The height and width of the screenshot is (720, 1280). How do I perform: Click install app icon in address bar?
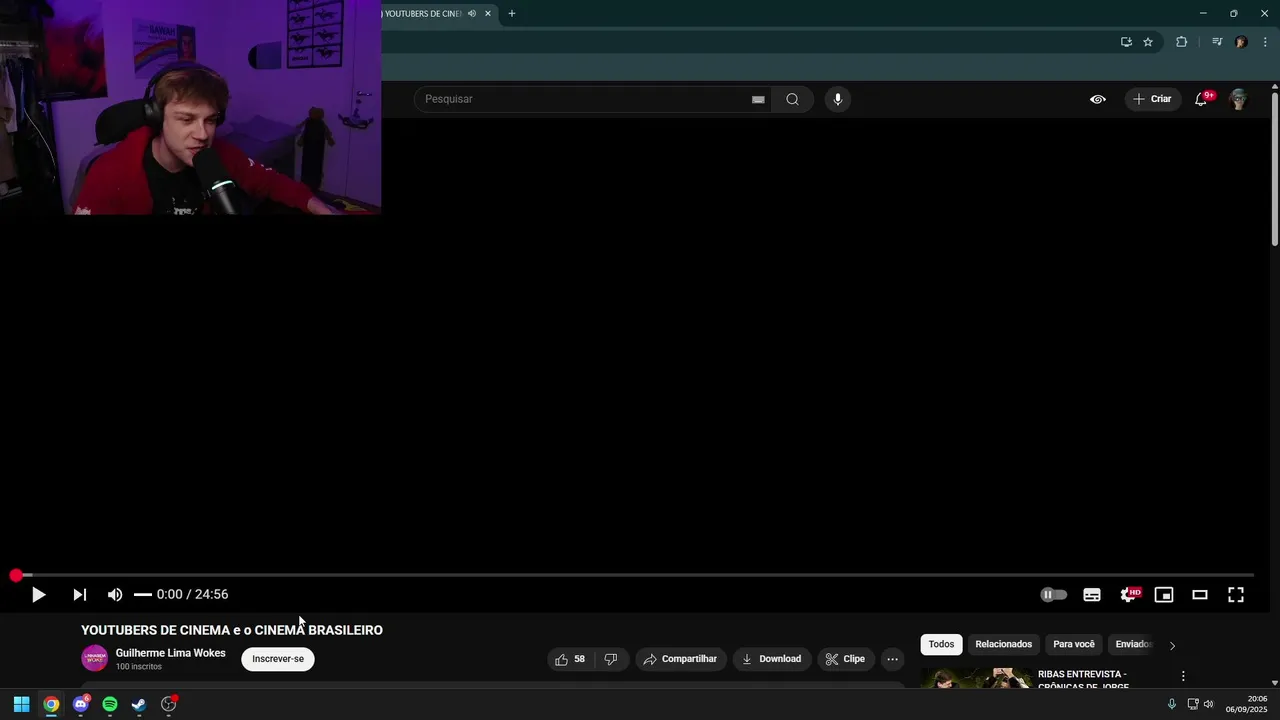click(x=1126, y=42)
